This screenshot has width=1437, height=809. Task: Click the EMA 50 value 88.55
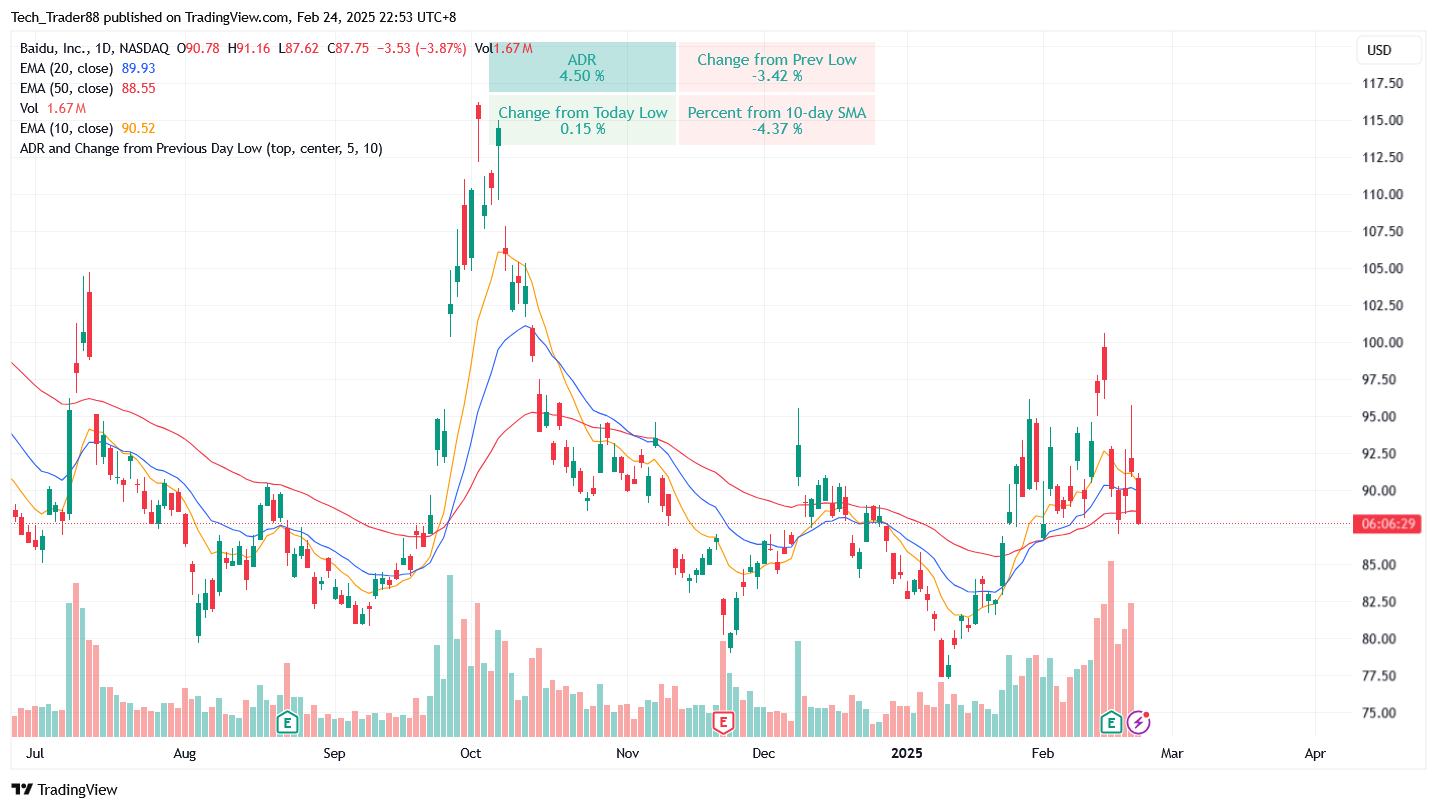[138, 88]
